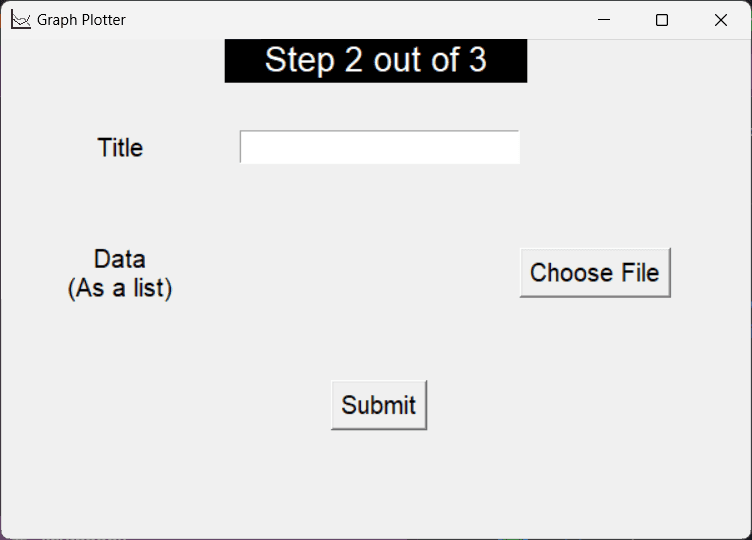Hit the X button in the title bar
This screenshot has height=540, width=752.
tap(720, 20)
